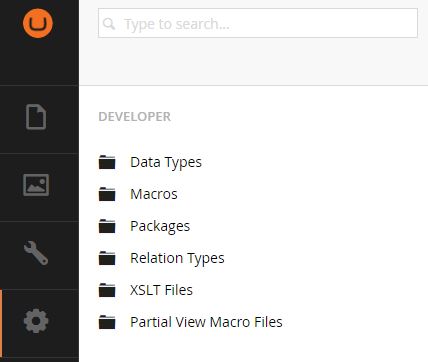Click the Macros folder icon
The width and height of the screenshot is (428, 362).
107,194
